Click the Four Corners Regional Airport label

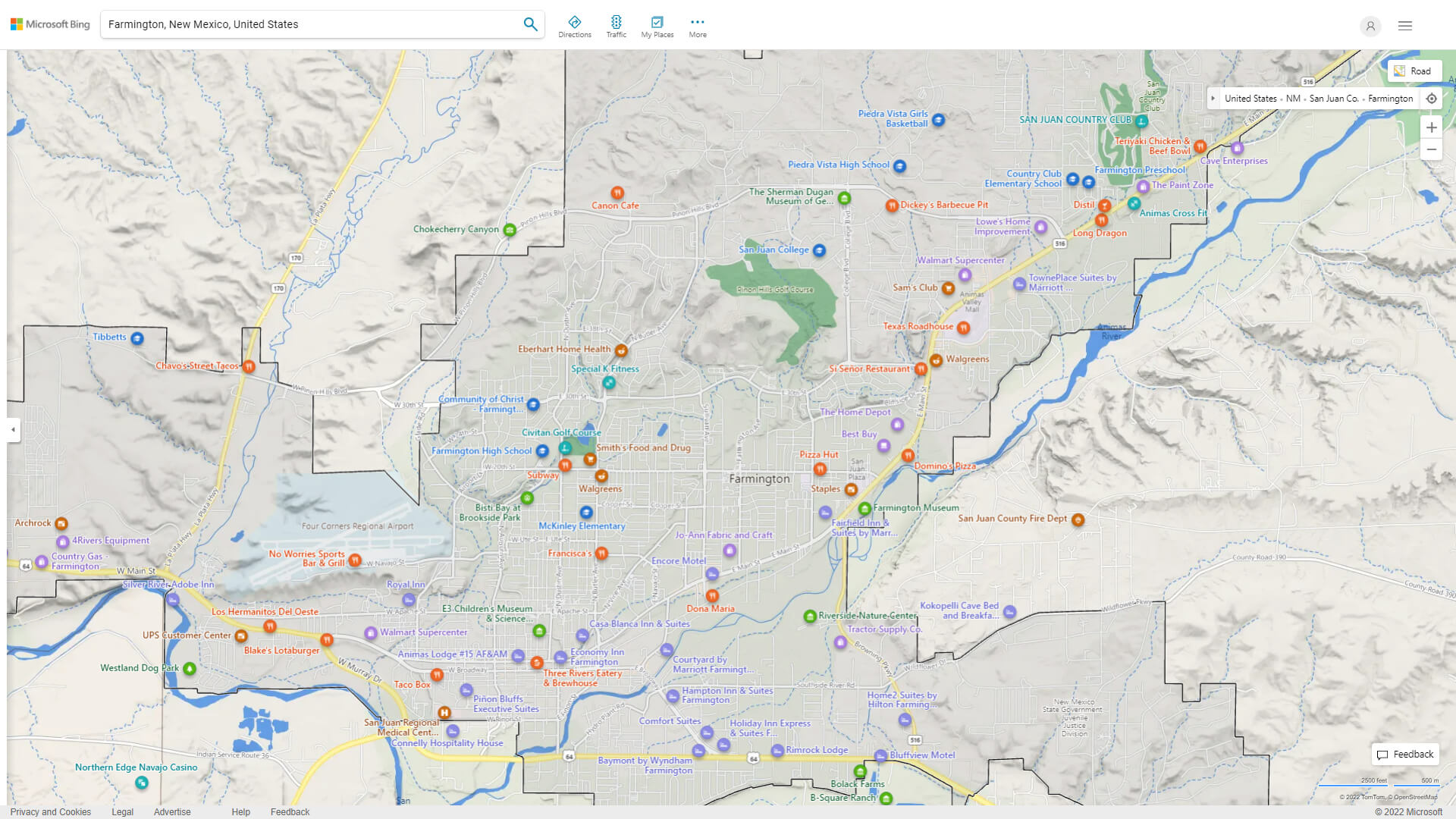pos(357,526)
